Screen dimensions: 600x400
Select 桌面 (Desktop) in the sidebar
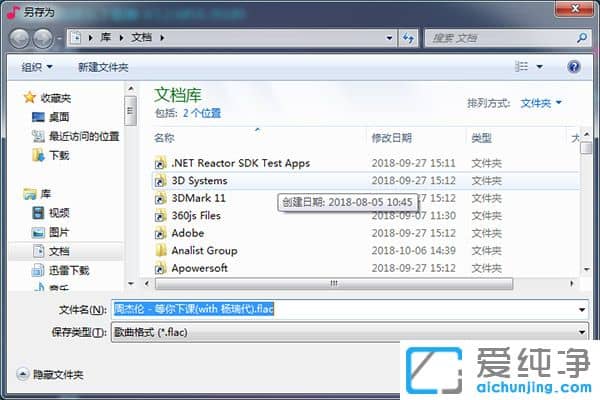[x=59, y=117]
